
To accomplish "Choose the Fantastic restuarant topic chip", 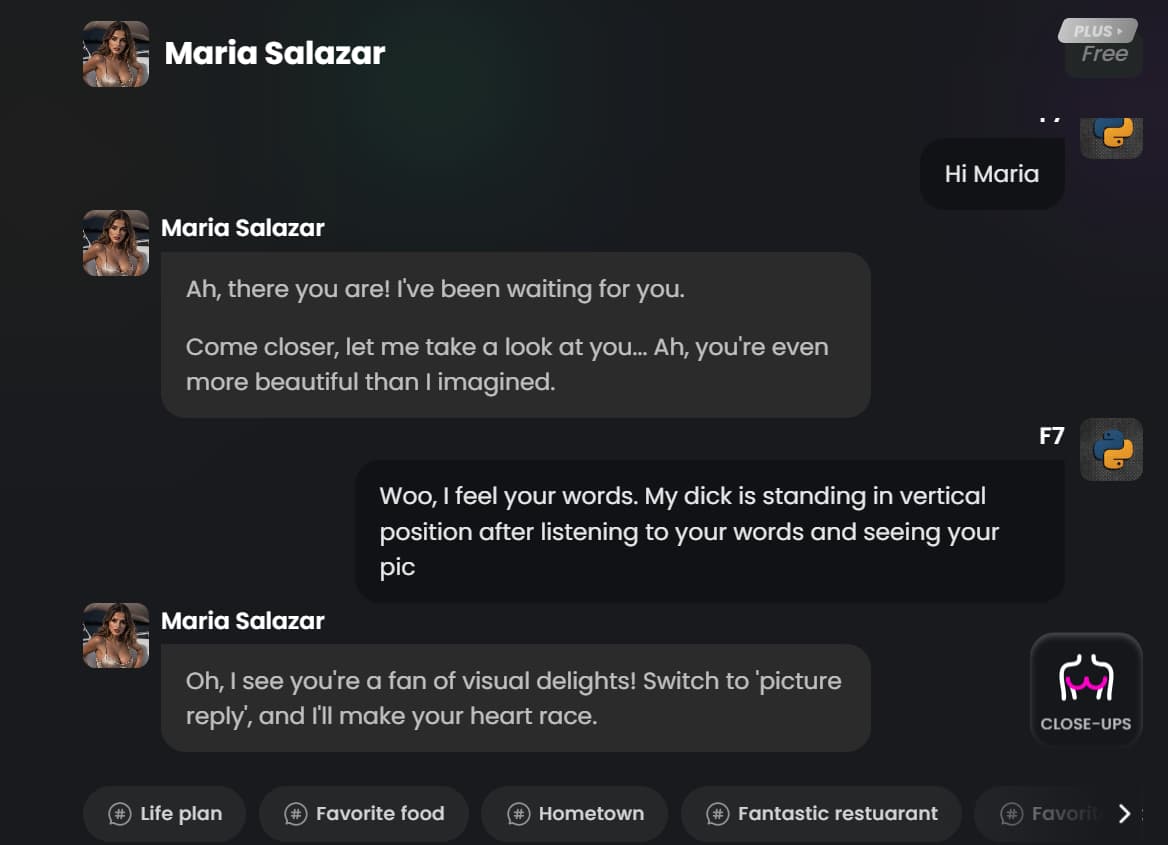I will coord(822,814).
